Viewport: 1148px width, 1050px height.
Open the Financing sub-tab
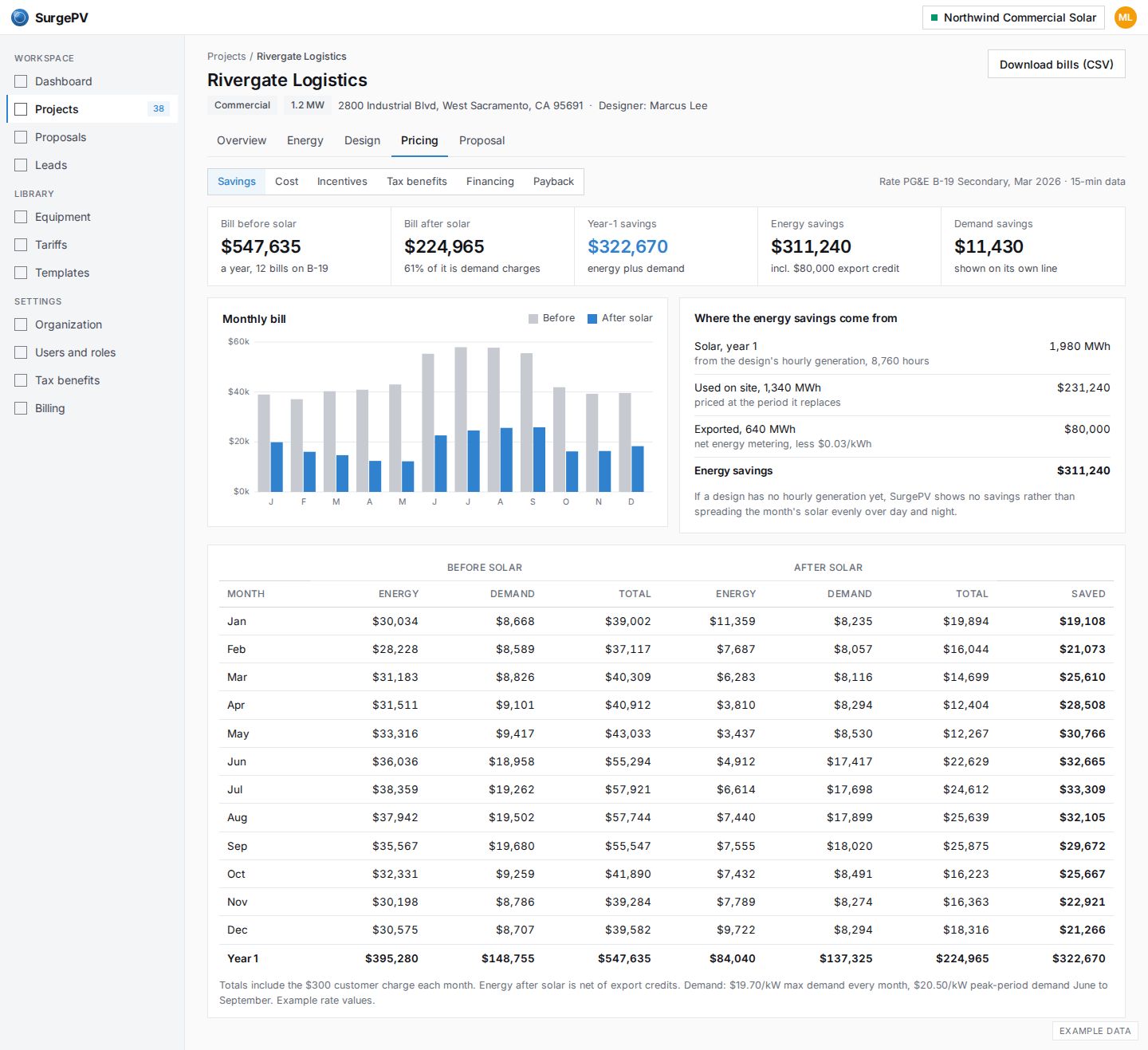tap(490, 182)
